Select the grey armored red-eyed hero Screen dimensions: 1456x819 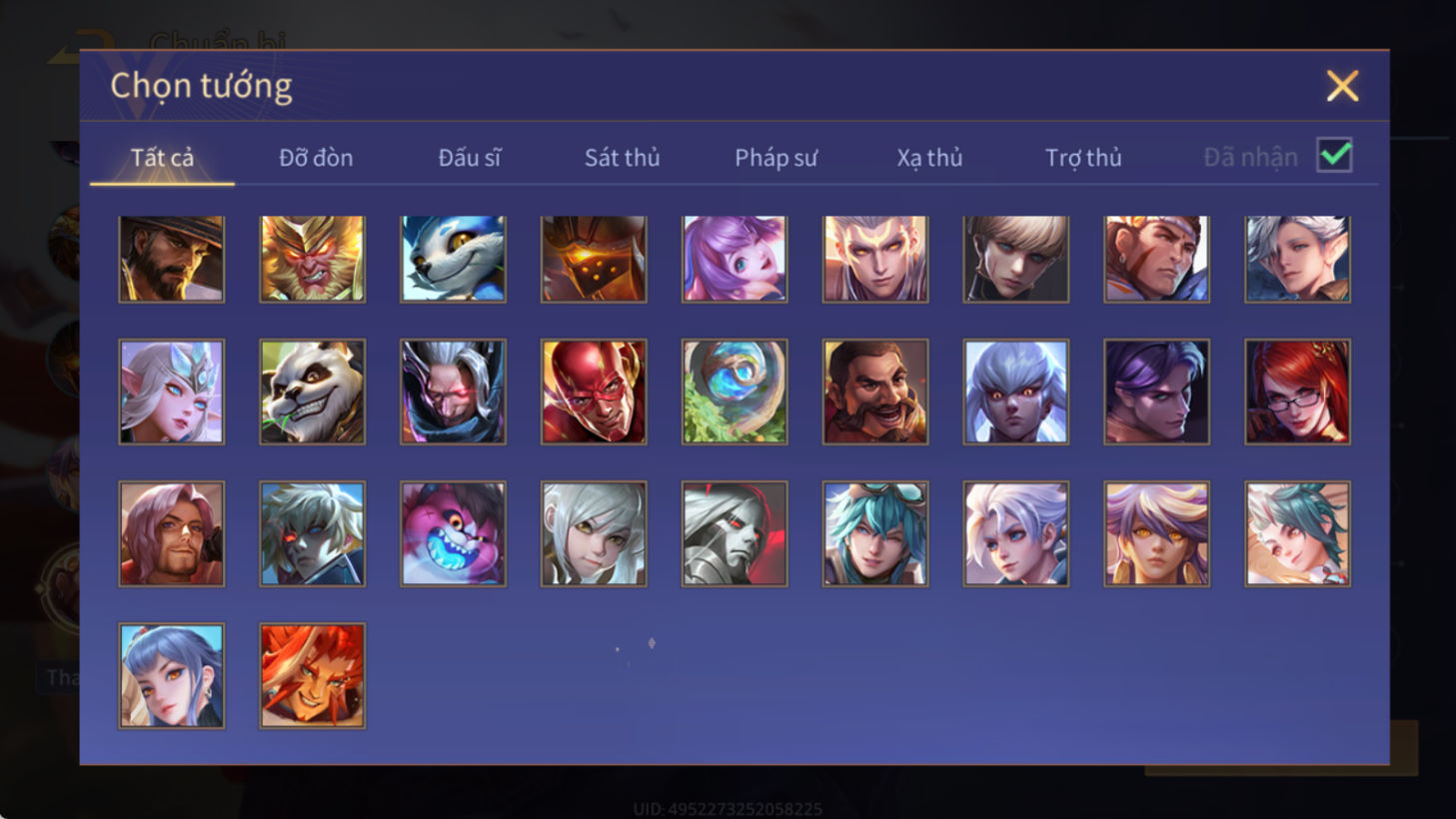tap(734, 533)
